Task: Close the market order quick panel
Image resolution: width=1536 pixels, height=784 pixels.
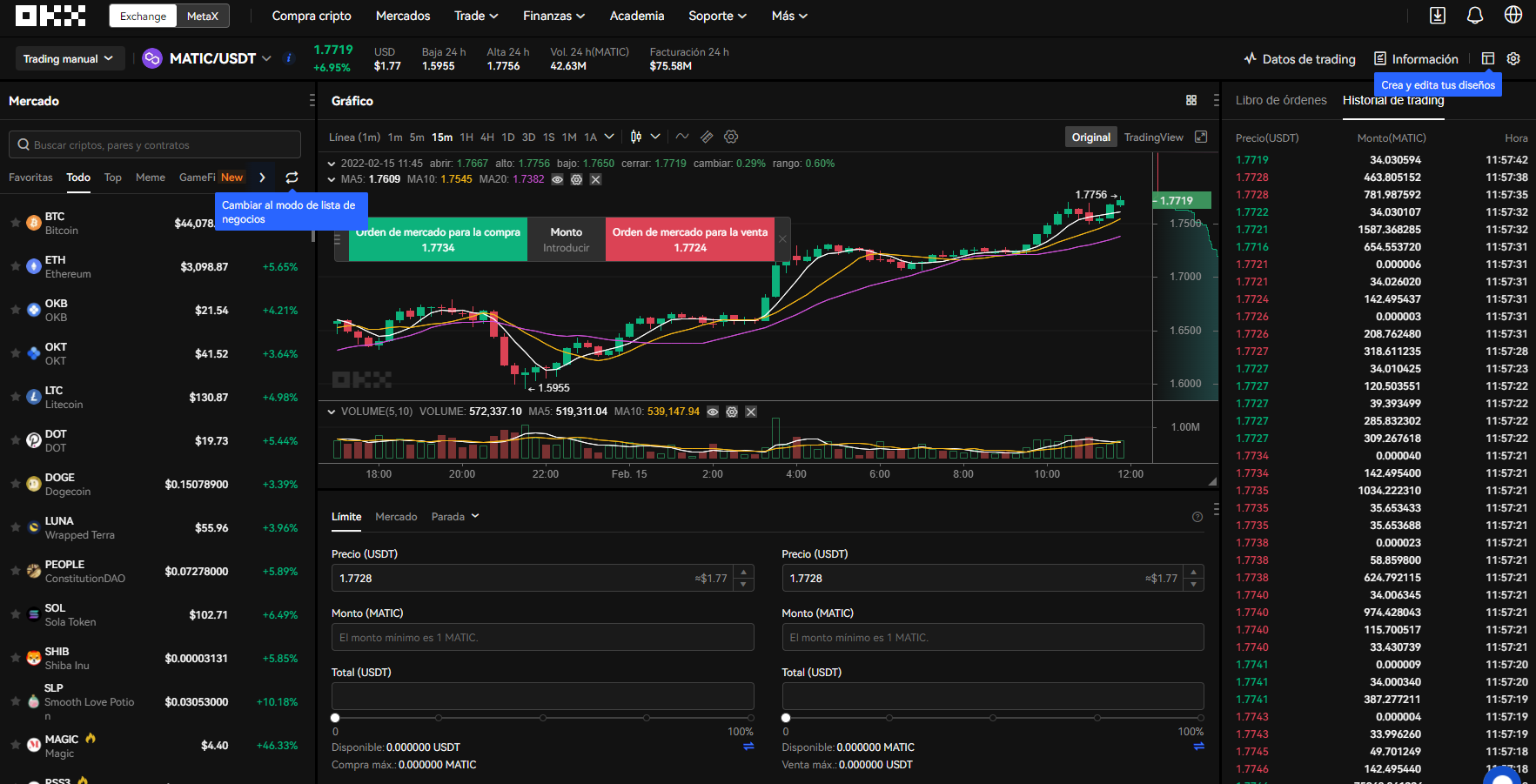Action: pyautogui.click(x=782, y=239)
